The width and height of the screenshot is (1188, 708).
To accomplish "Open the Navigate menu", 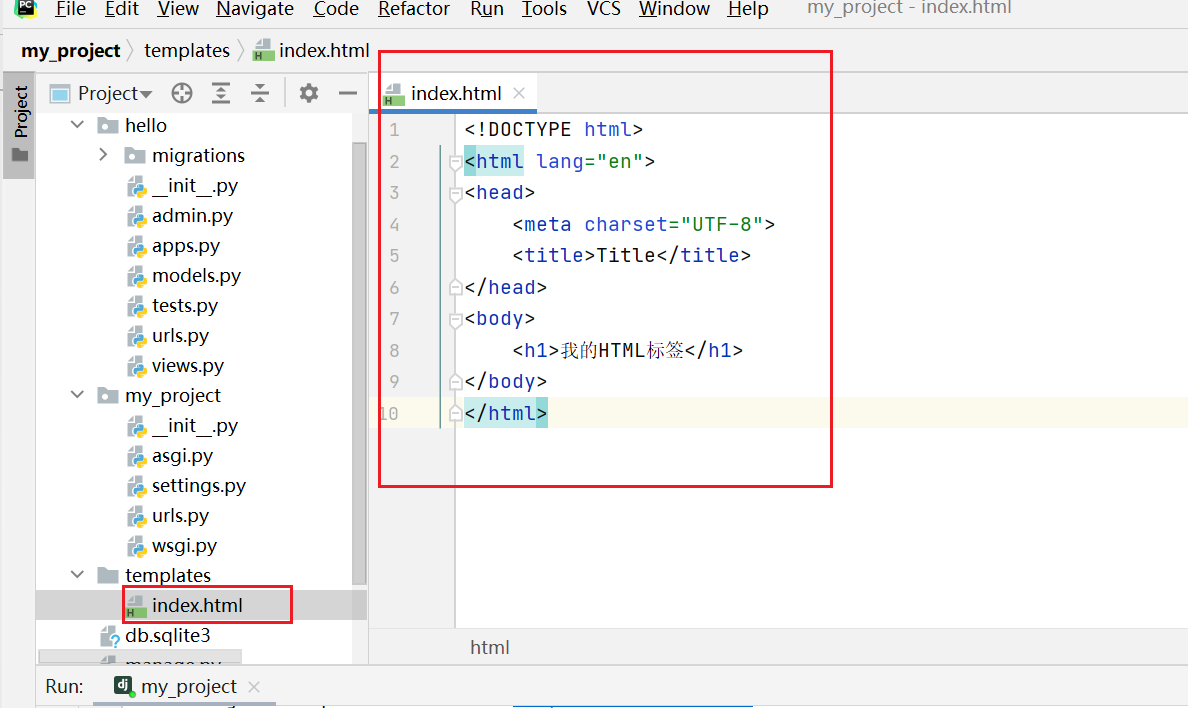I will click(255, 9).
